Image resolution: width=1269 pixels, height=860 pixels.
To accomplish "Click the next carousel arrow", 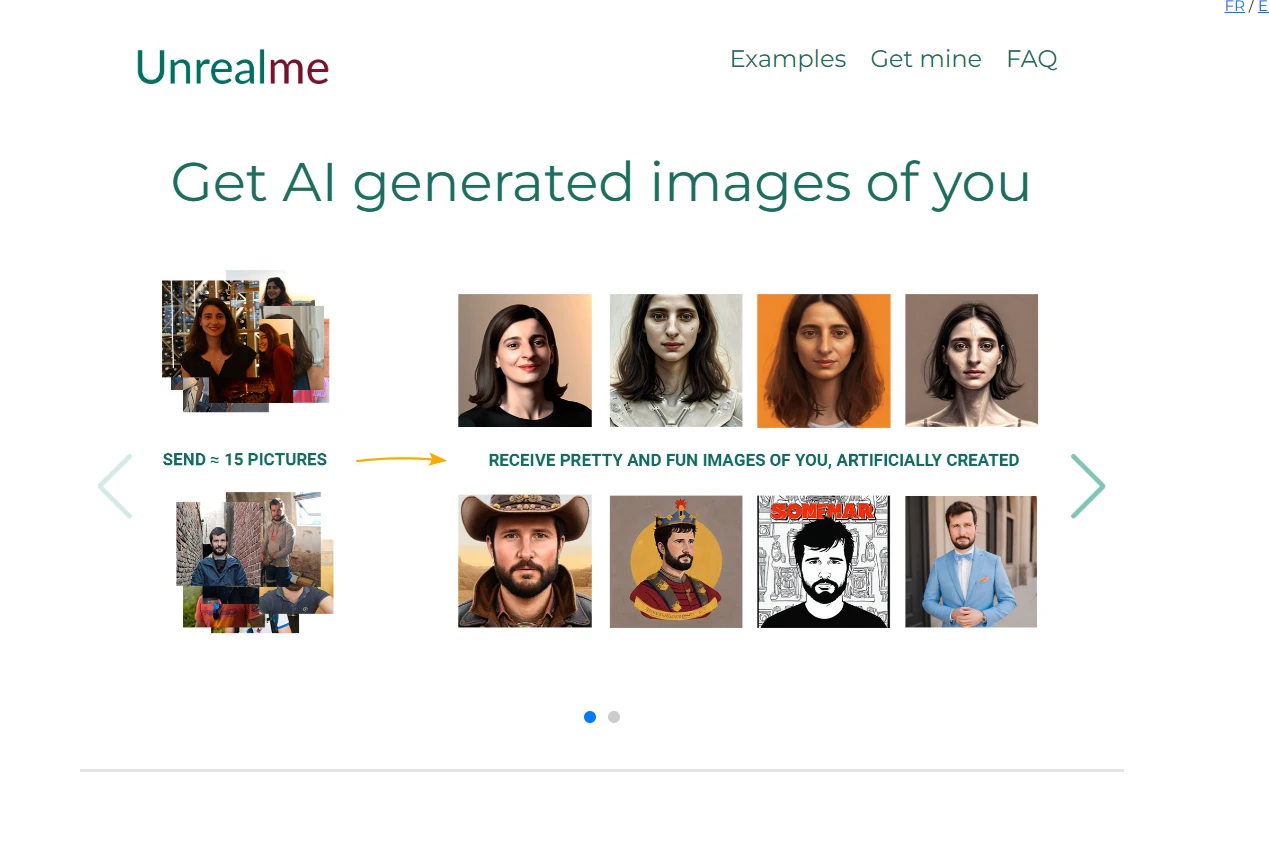I will tap(1088, 486).
